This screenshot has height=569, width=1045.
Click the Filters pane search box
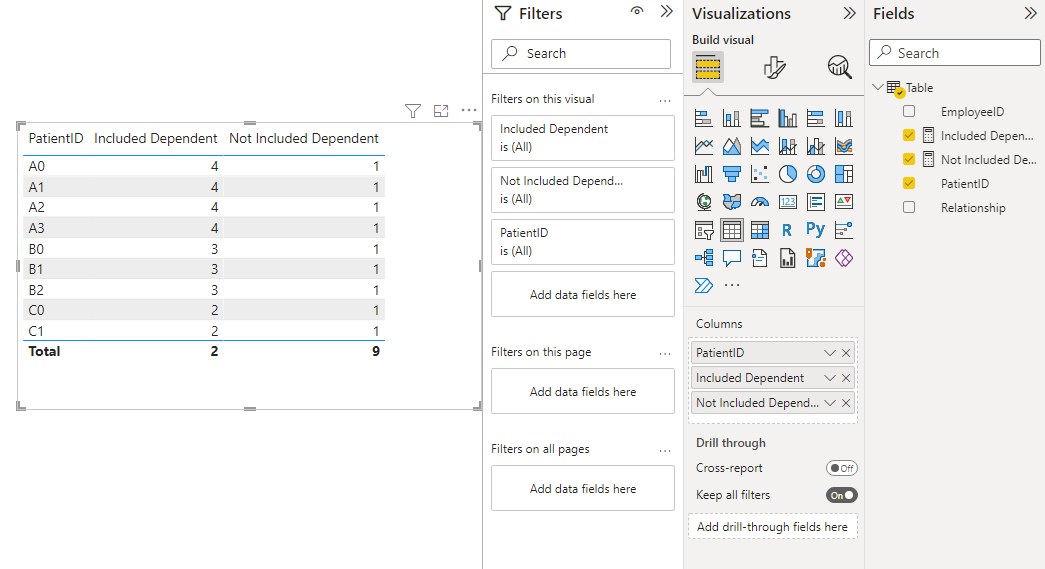point(581,53)
